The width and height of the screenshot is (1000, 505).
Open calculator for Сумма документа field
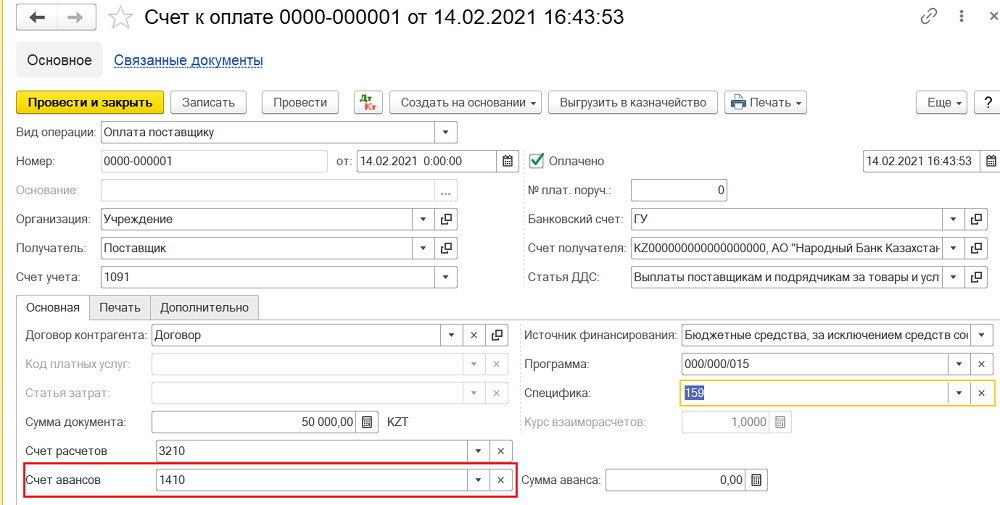(367, 422)
